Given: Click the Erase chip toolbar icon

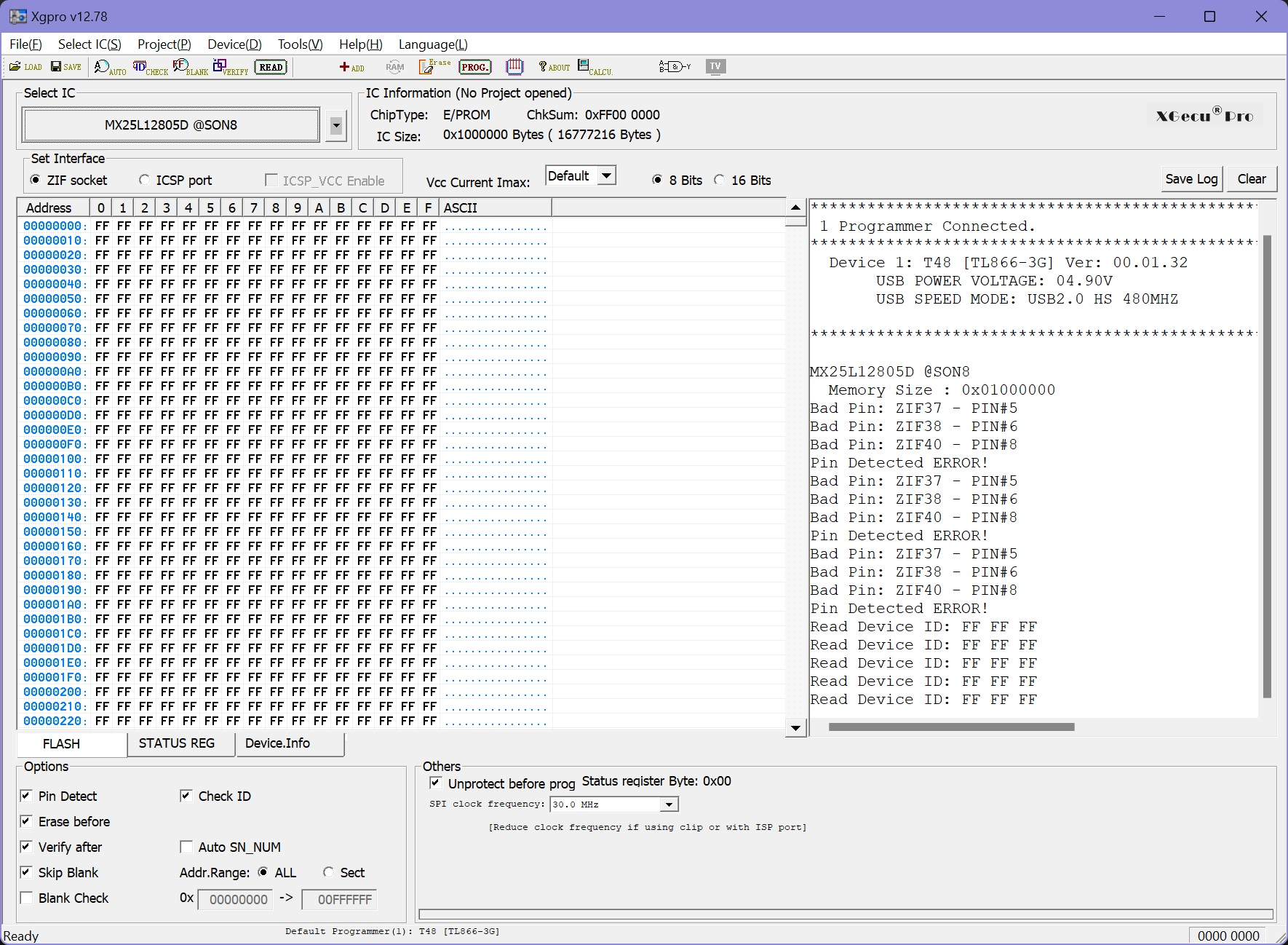Looking at the screenshot, I should pos(434,66).
